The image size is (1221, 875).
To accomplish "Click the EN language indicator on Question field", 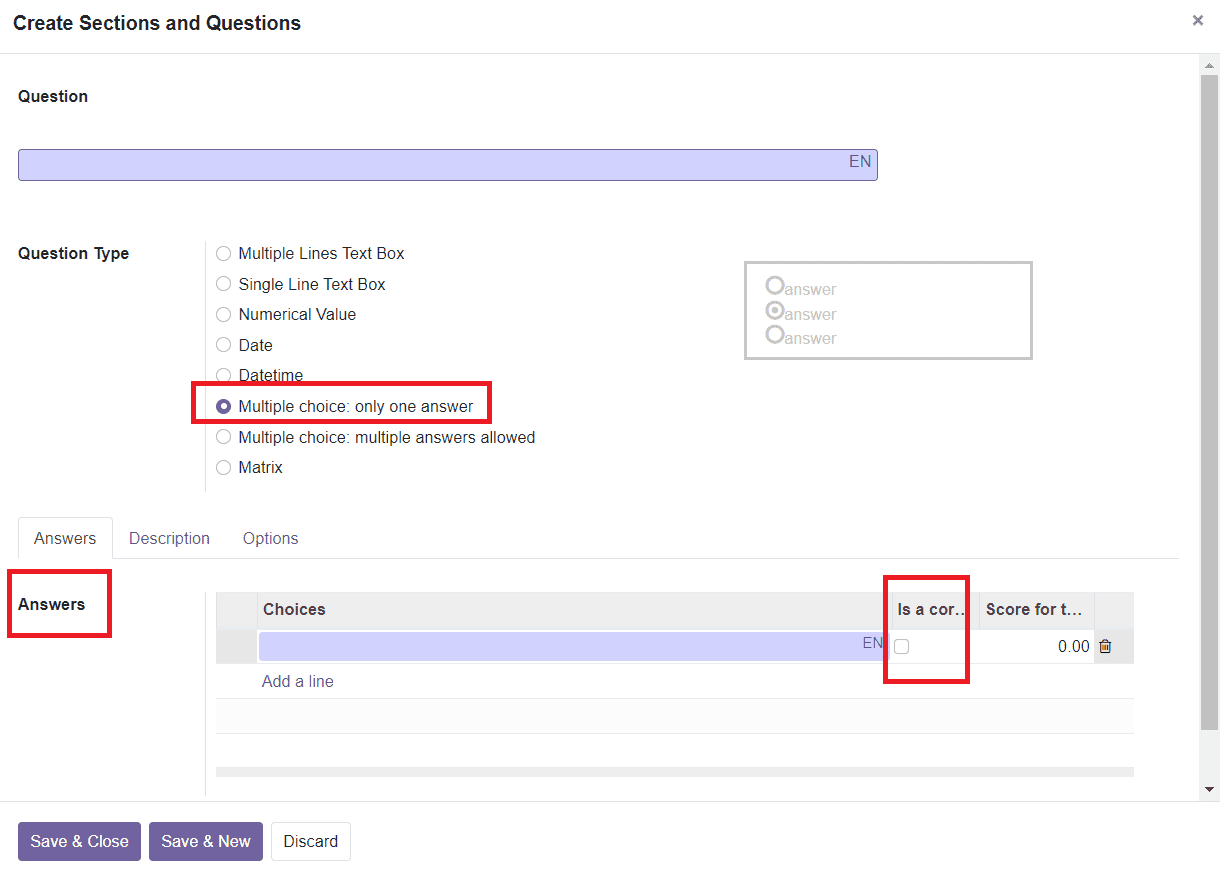I will 860,162.
